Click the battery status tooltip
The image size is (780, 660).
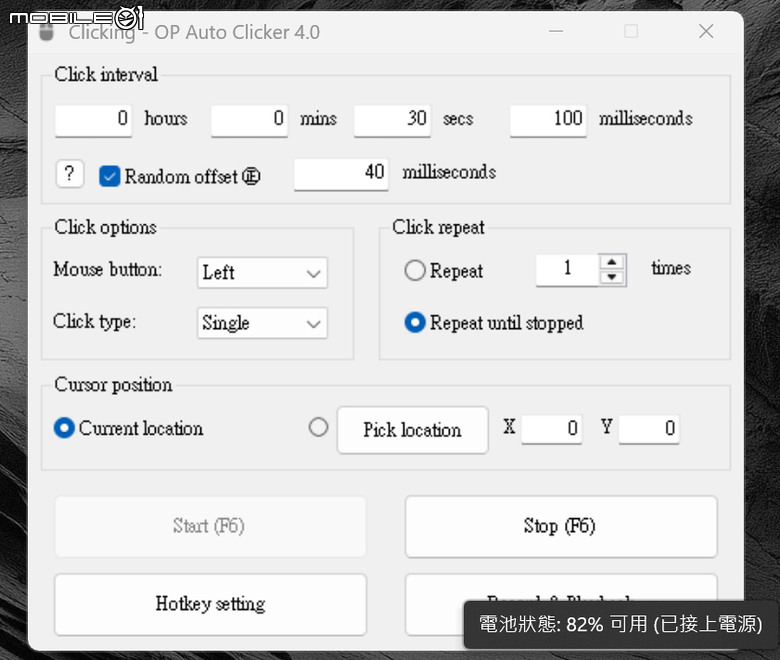620,624
